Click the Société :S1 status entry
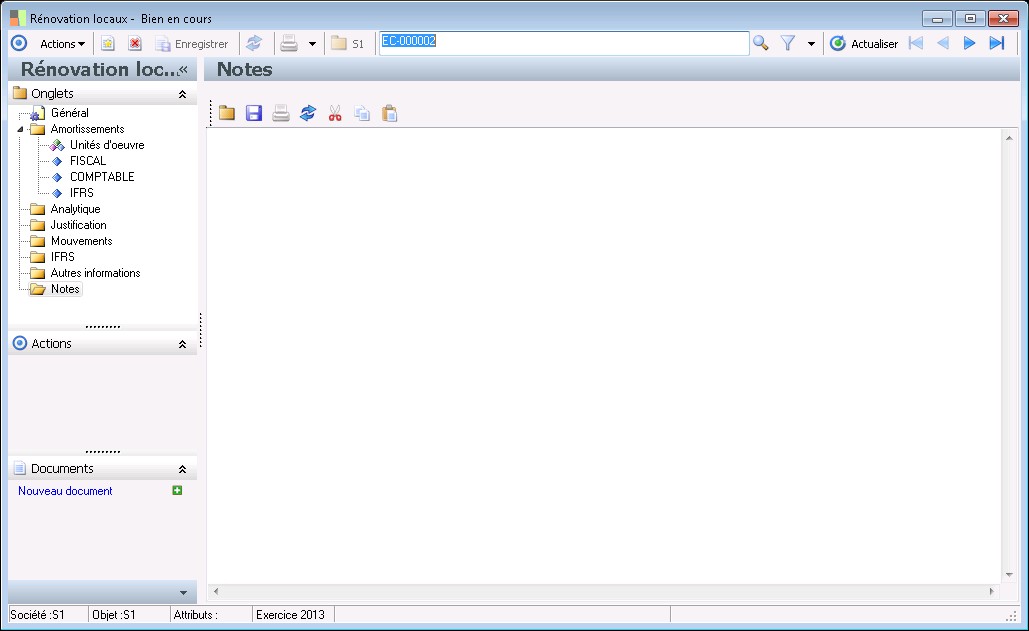 tap(37, 615)
